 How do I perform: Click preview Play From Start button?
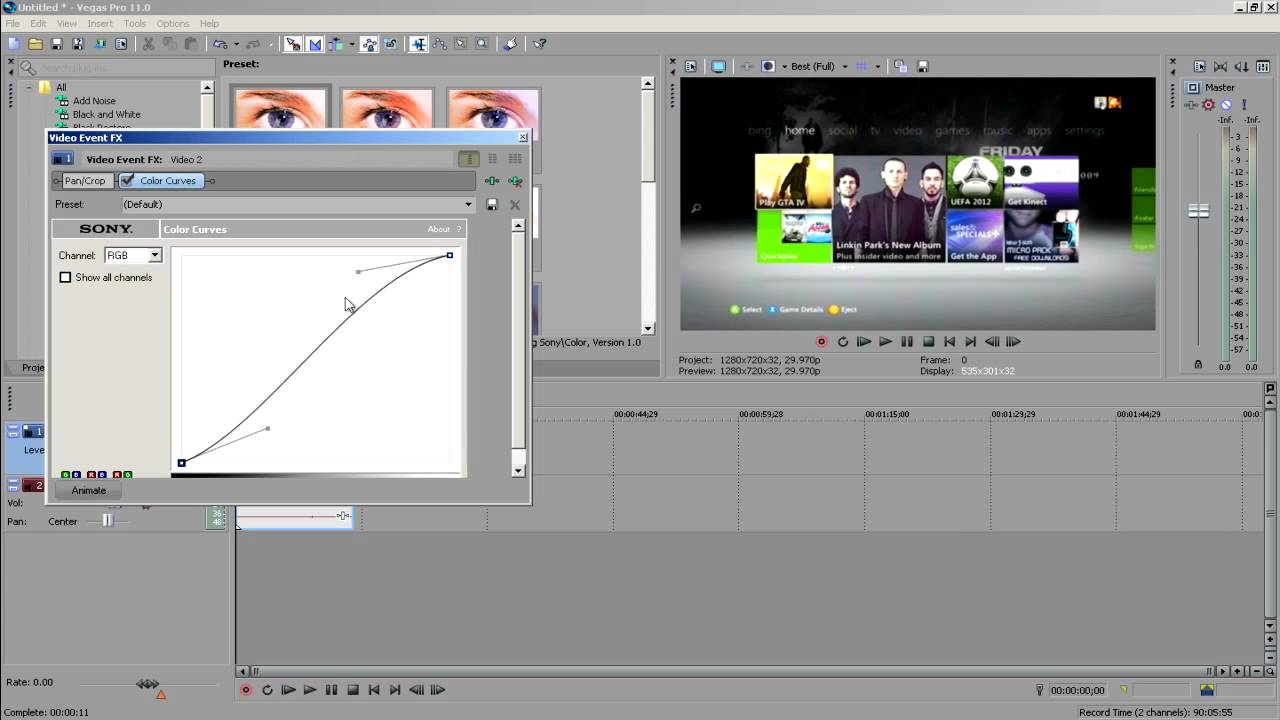tap(864, 341)
